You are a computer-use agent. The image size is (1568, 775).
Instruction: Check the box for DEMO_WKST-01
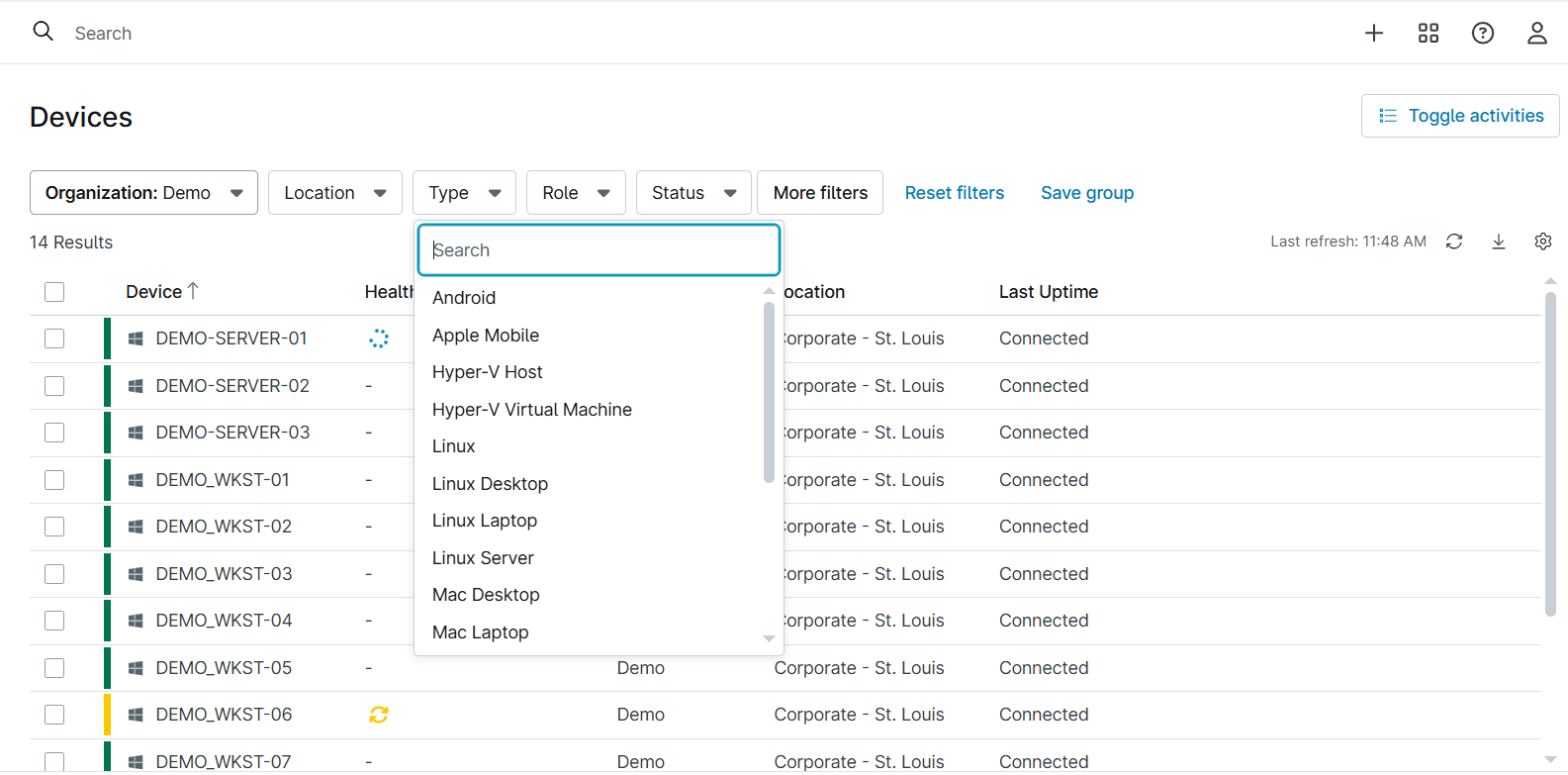(54, 480)
